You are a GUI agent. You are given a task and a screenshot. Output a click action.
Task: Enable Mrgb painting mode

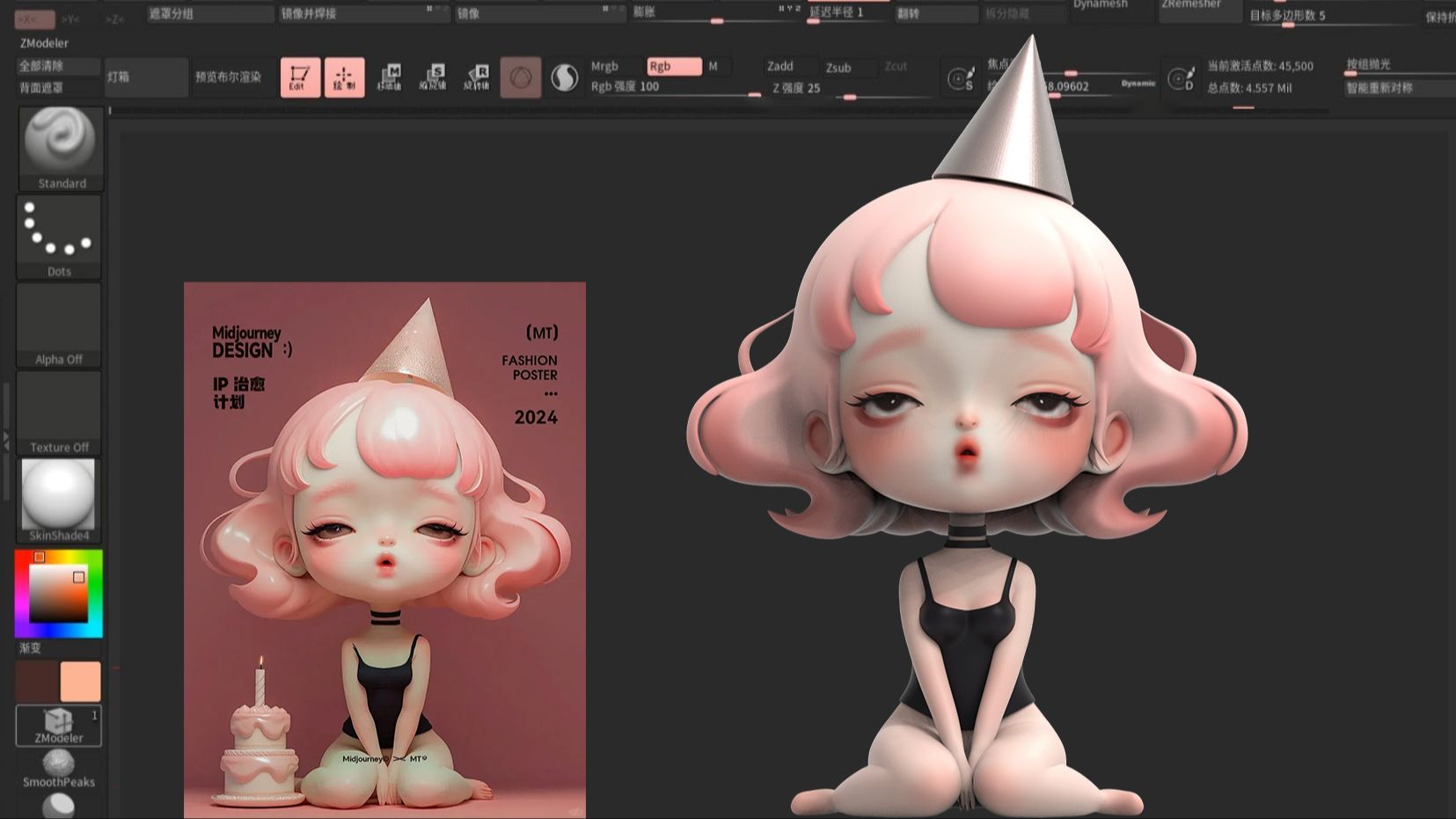[x=605, y=66]
